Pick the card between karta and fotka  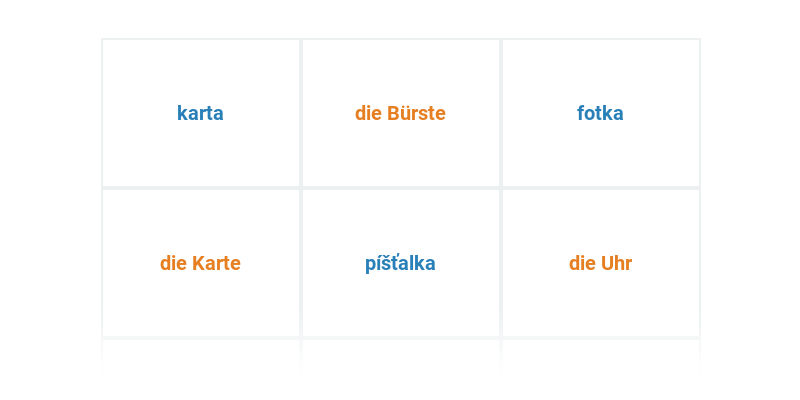(x=401, y=113)
